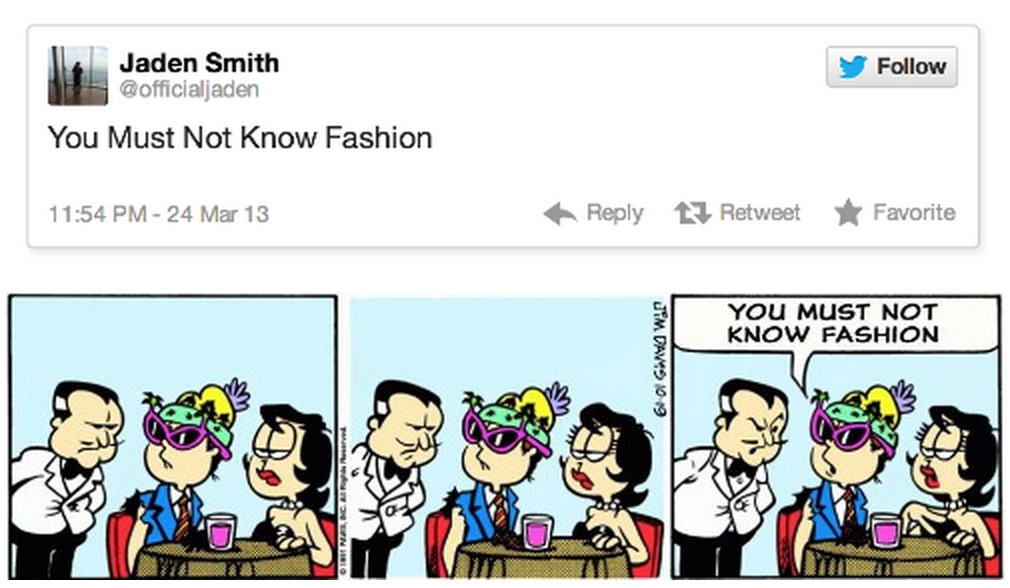
Task: Select the Retweet text label
Action: pyautogui.click(x=760, y=213)
